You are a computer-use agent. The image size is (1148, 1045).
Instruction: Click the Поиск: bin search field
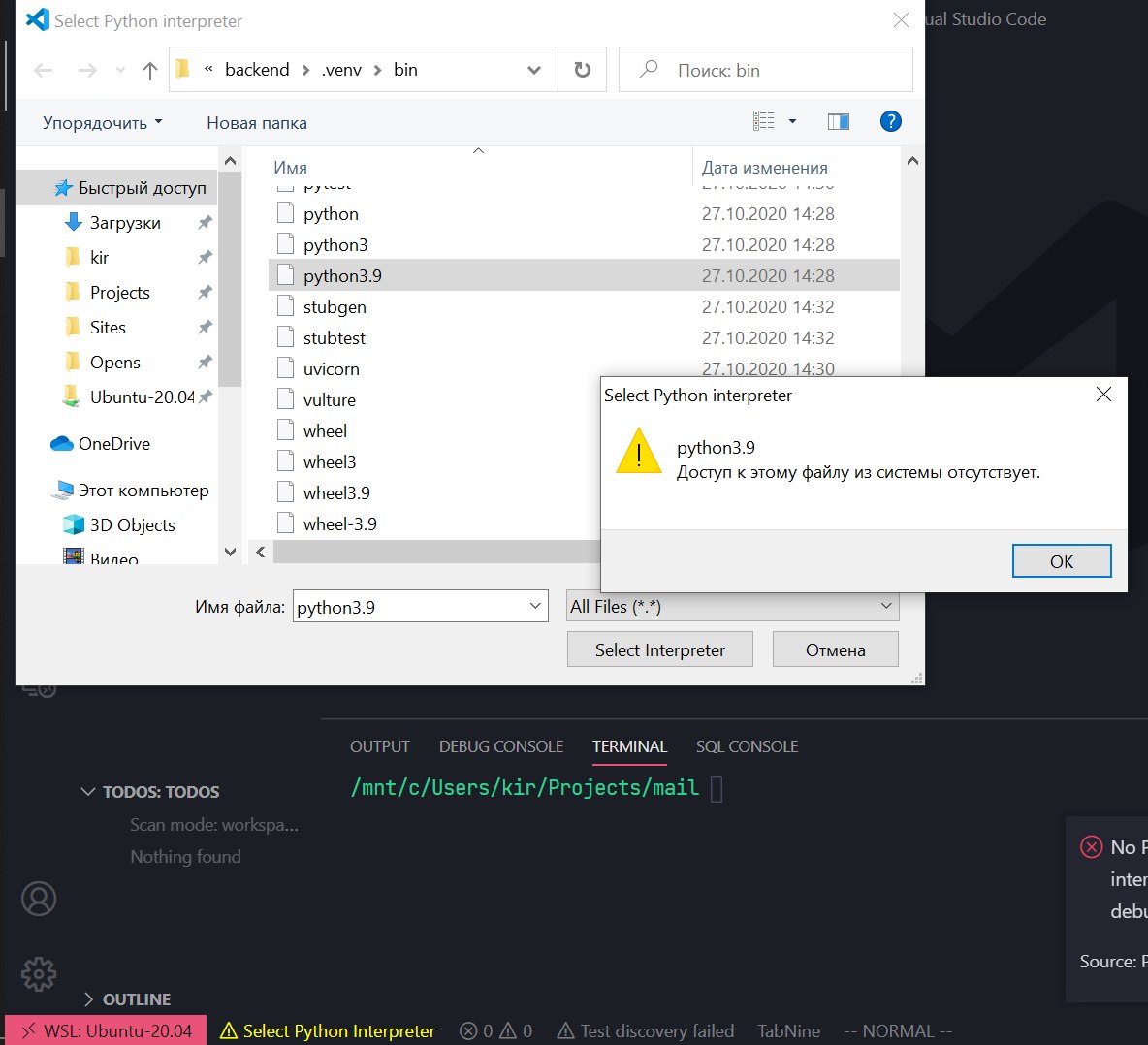click(x=766, y=70)
